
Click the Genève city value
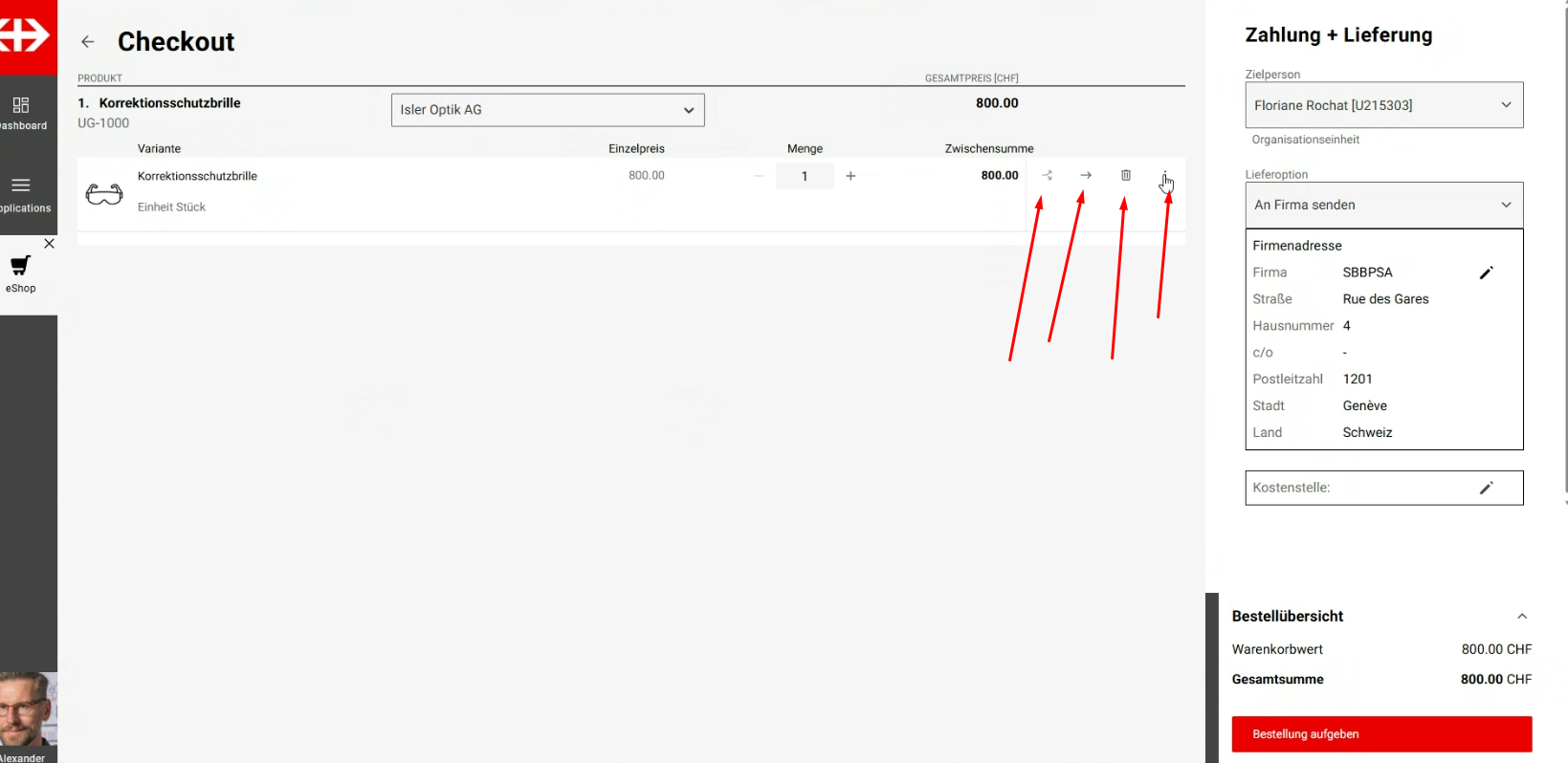tap(1365, 406)
